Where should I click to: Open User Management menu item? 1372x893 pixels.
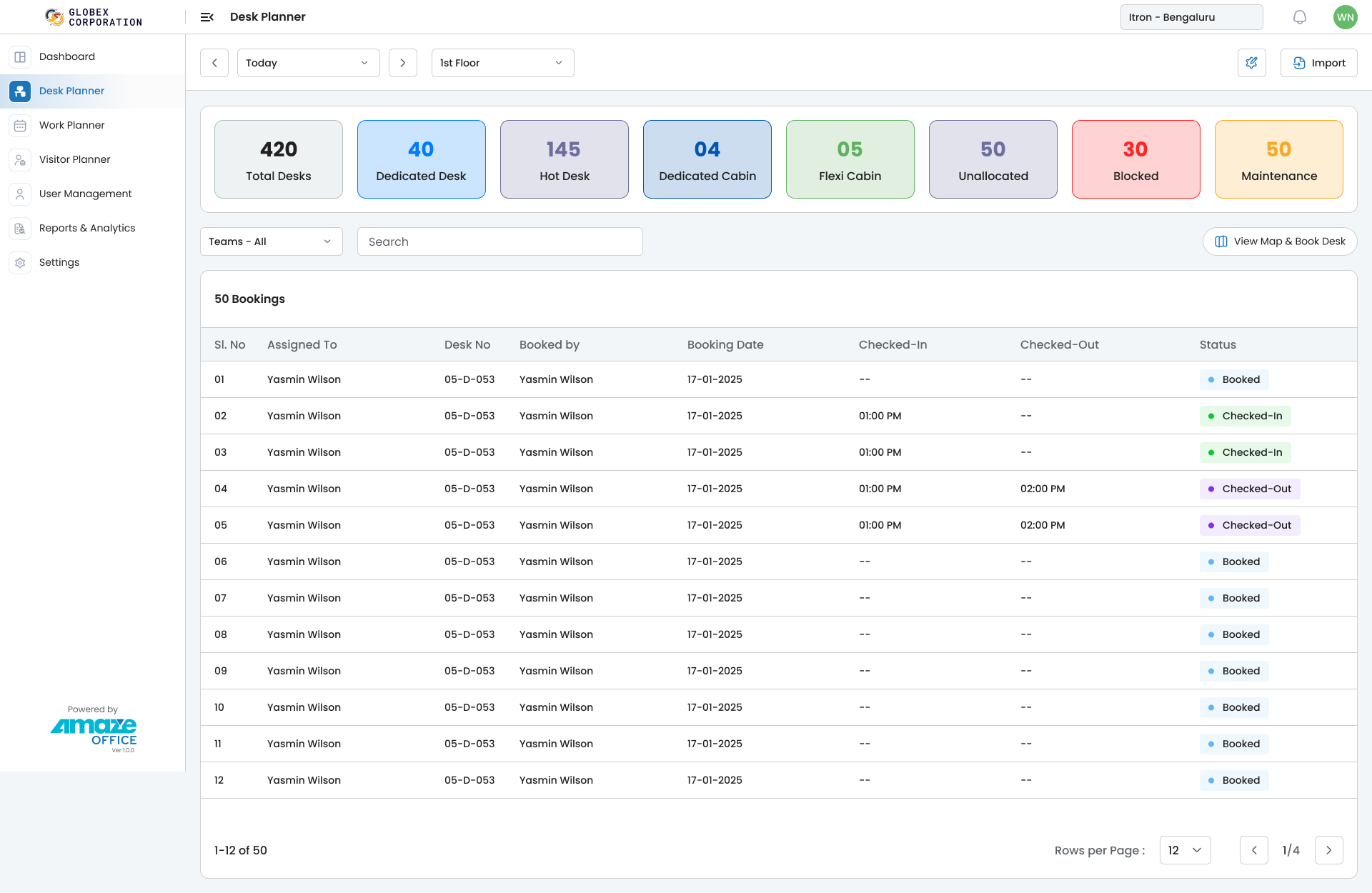pos(85,194)
